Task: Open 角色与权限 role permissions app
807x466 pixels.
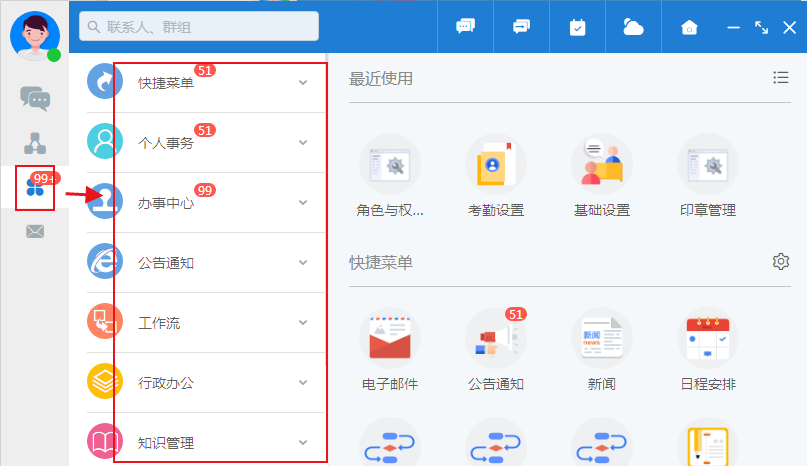Action: tap(390, 164)
